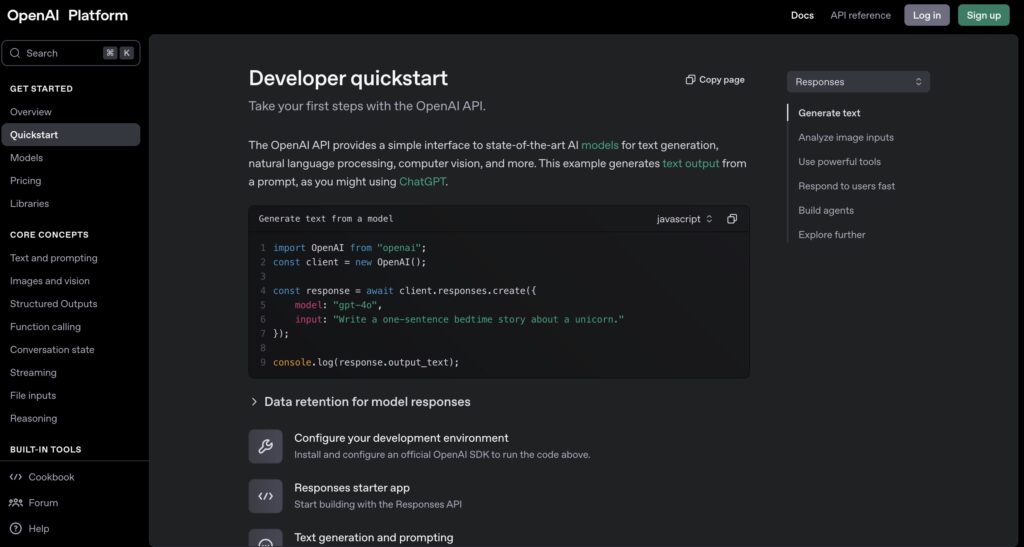Screen dimensions: 1024x547
Task: Click code line 'model: "gpt-4o",'
Action: point(338,305)
